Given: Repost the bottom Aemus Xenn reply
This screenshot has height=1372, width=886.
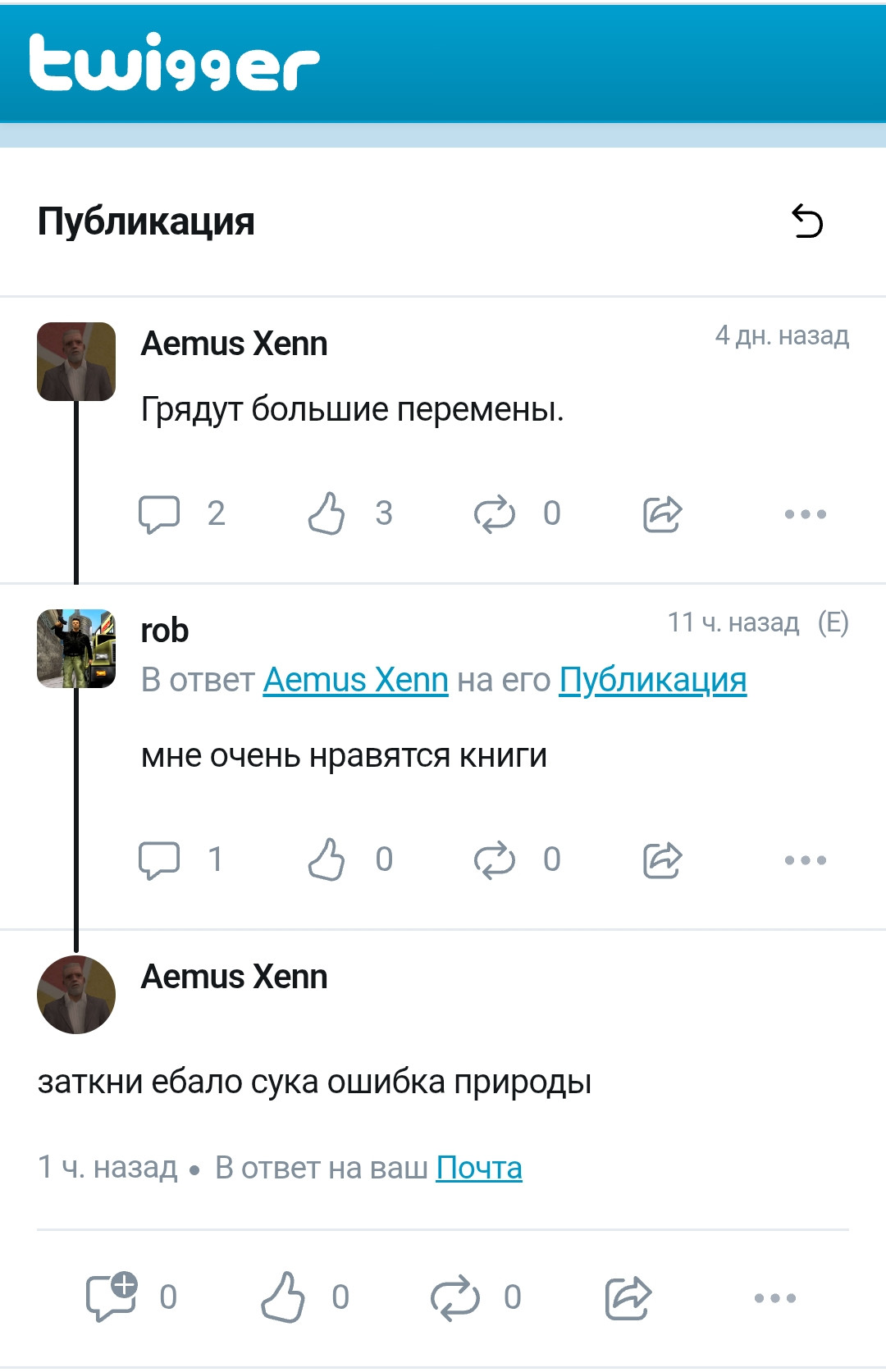Looking at the screenshot, I should click(x=455, y=1297).
